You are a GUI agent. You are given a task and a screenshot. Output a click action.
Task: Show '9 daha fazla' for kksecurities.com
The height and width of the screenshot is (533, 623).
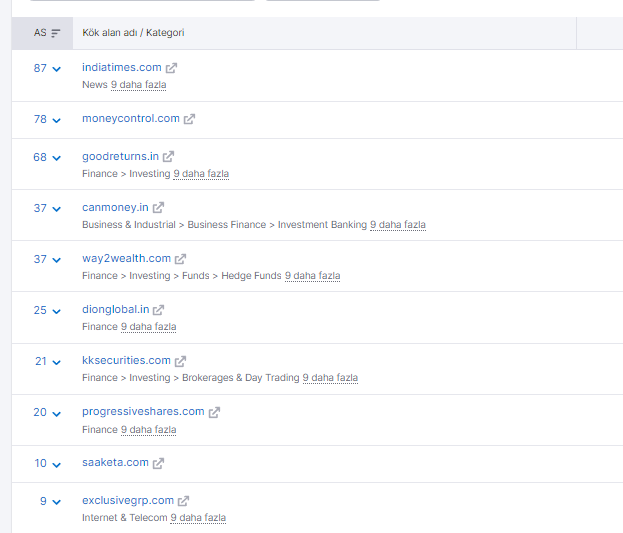330,378
